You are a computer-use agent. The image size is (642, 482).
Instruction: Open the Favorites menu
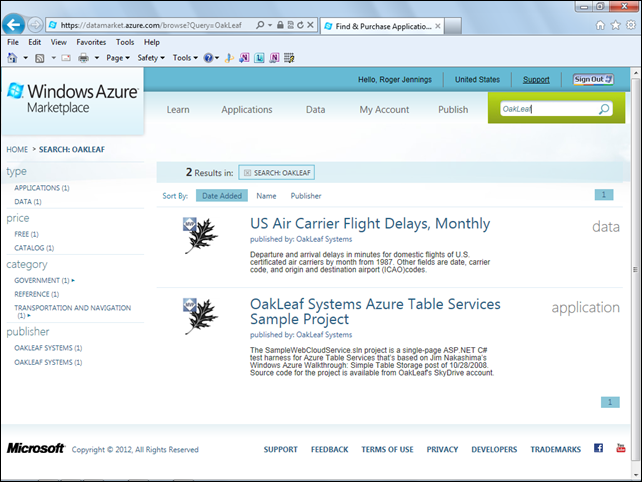(x=91, y=43)
